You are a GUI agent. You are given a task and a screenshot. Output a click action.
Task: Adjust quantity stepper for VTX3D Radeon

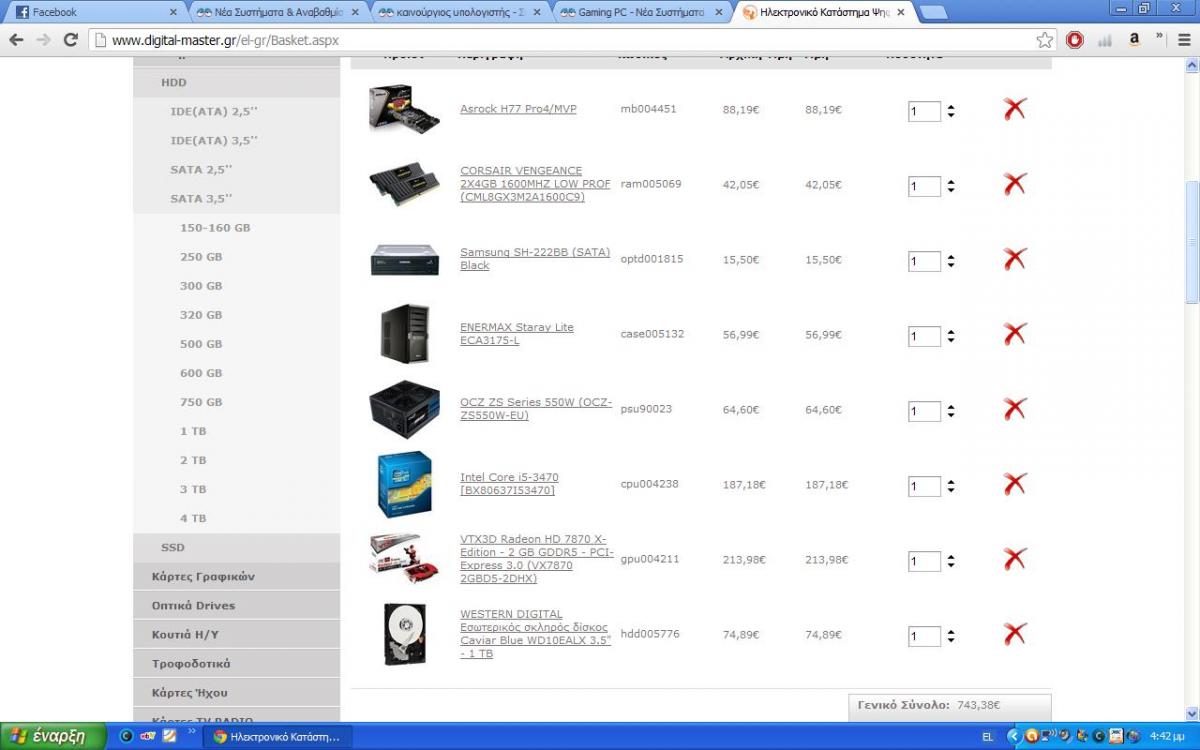point(950,561)
